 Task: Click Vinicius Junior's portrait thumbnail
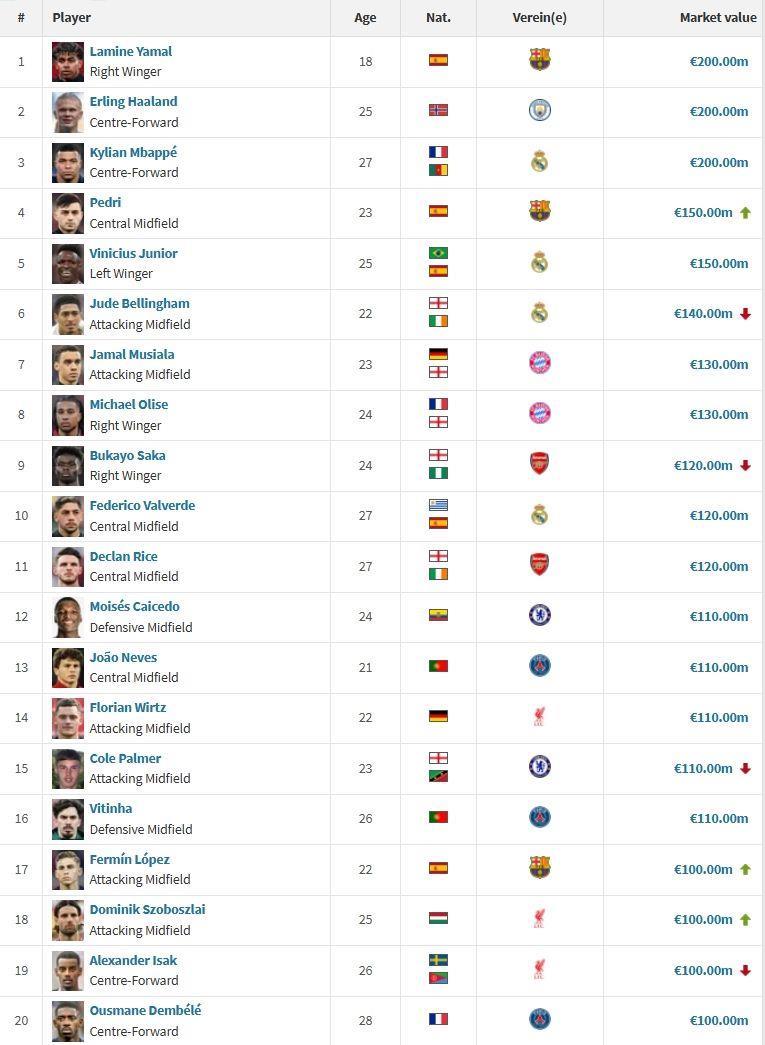pos(68,263)
